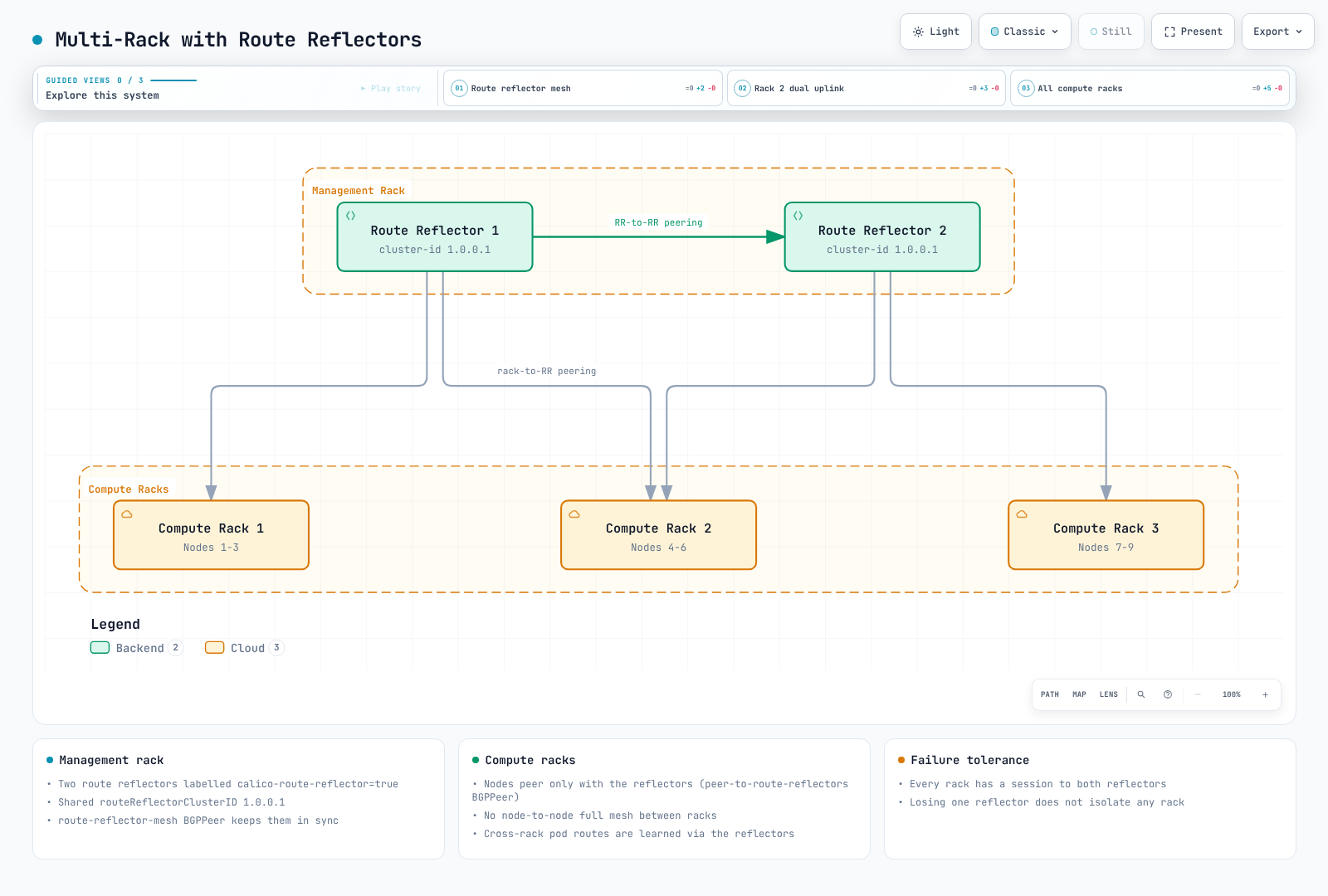Click the cloud icon on Compute Rack 3
The width and height of the screenshot is (1328, 896).
(1022, 514)
